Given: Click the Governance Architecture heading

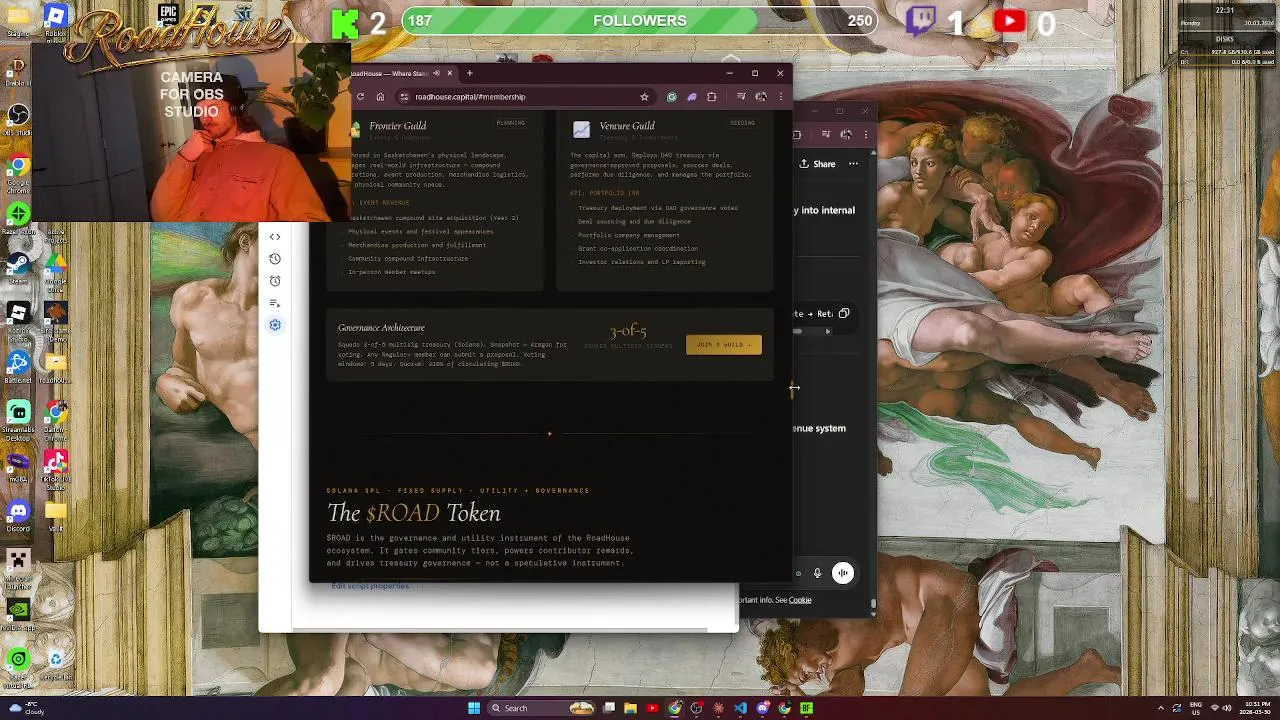Looking at the screenshot, I should click(381, 328).
